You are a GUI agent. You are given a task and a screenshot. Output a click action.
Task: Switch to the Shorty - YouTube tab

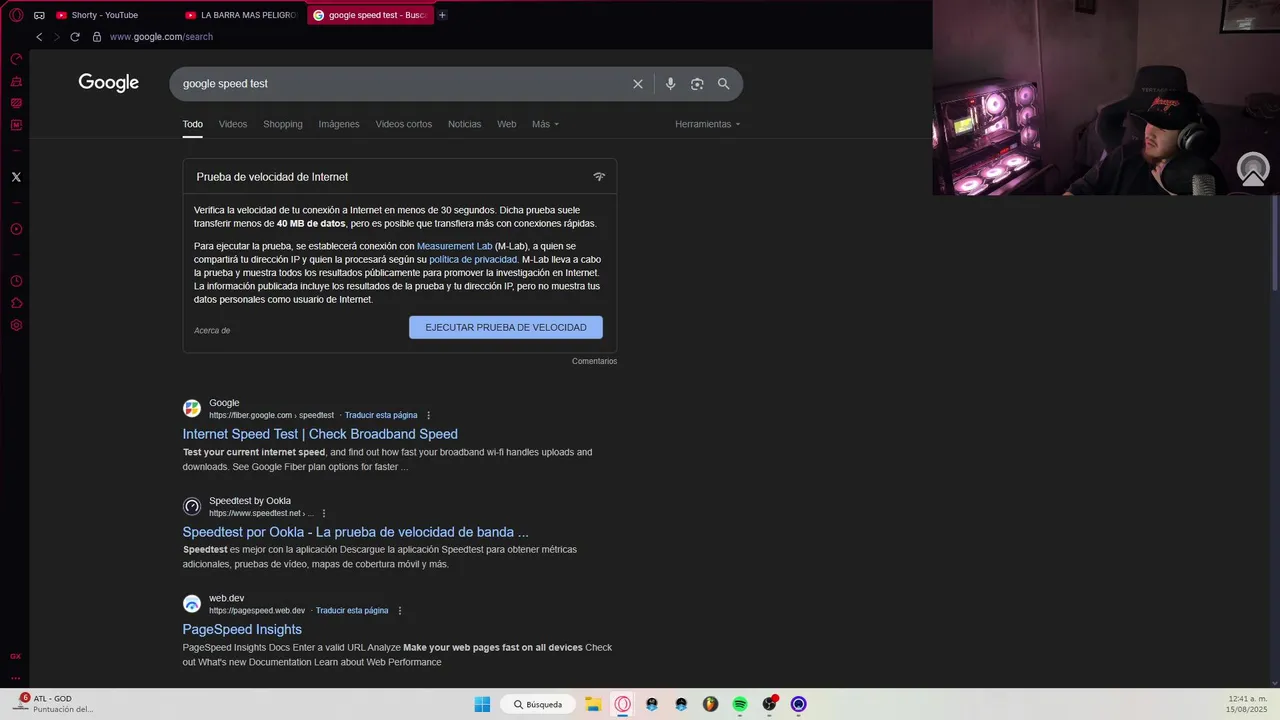[x=112, y=15]
